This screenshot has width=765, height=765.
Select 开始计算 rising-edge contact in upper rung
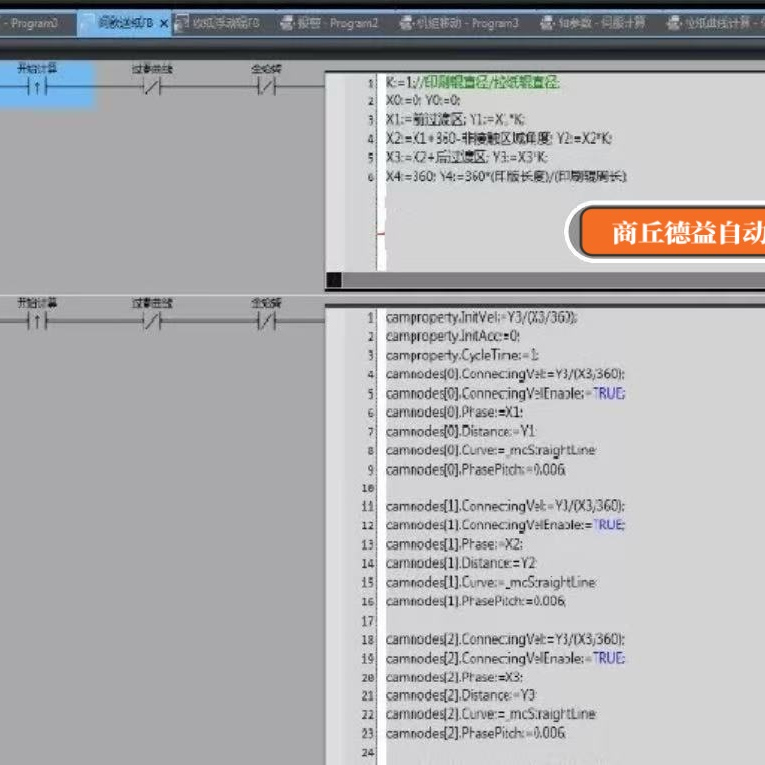(37, 87)
